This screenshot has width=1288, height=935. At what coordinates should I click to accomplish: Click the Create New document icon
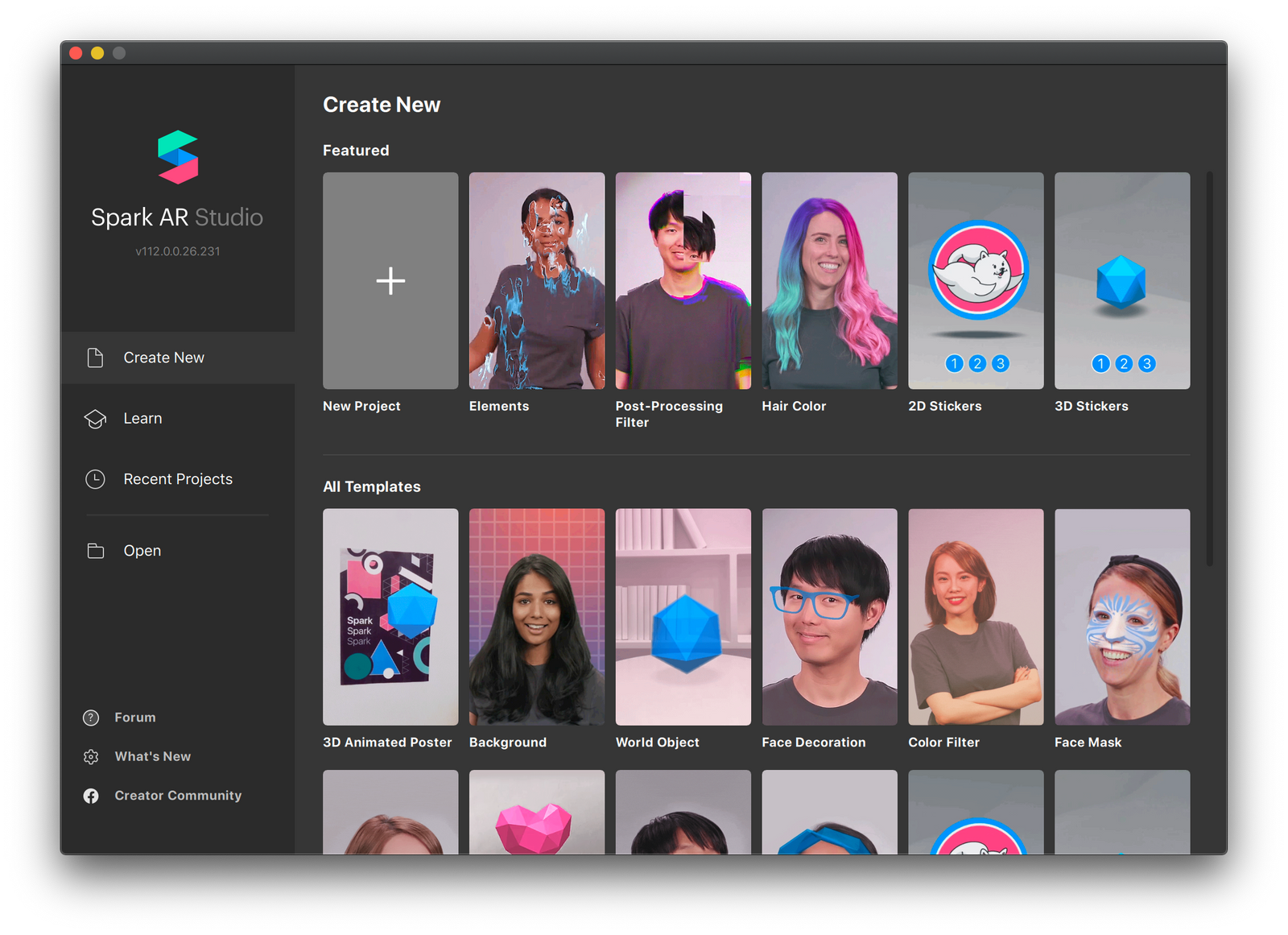(95, 358)
